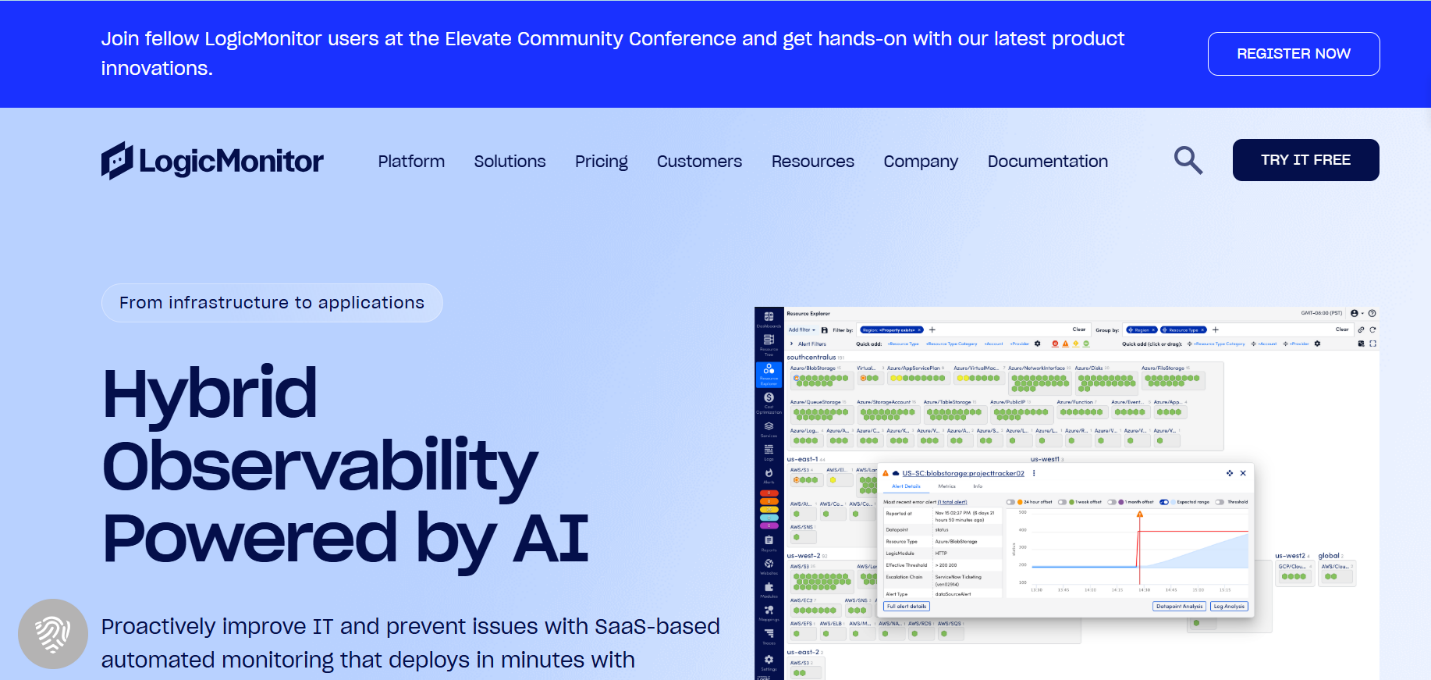This screenshot has height=680, width=1431.
Task: Switch to Metrics tab in alert popup
Action: point(946,486)
